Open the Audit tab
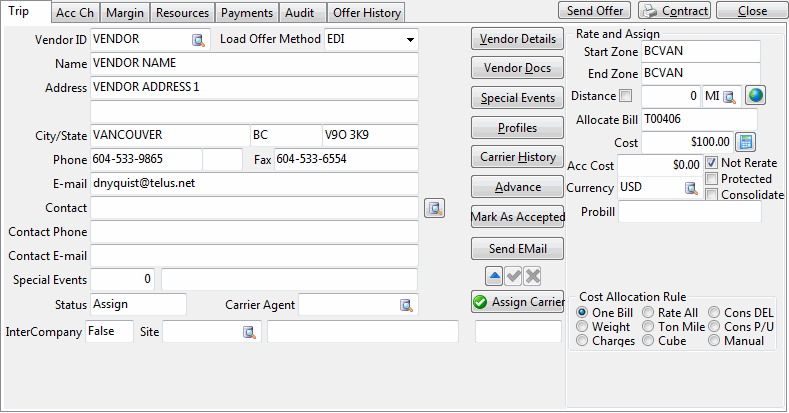This screenshot has height=413, width=789. pyautogui.click(x=302, y=13)
